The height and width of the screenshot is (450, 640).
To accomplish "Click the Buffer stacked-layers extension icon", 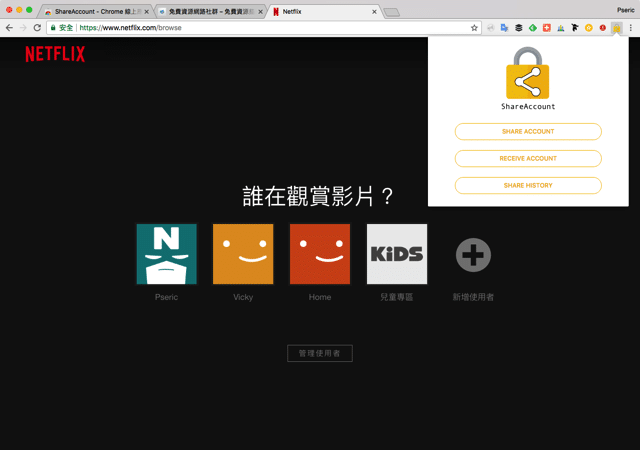I will 518,28.
